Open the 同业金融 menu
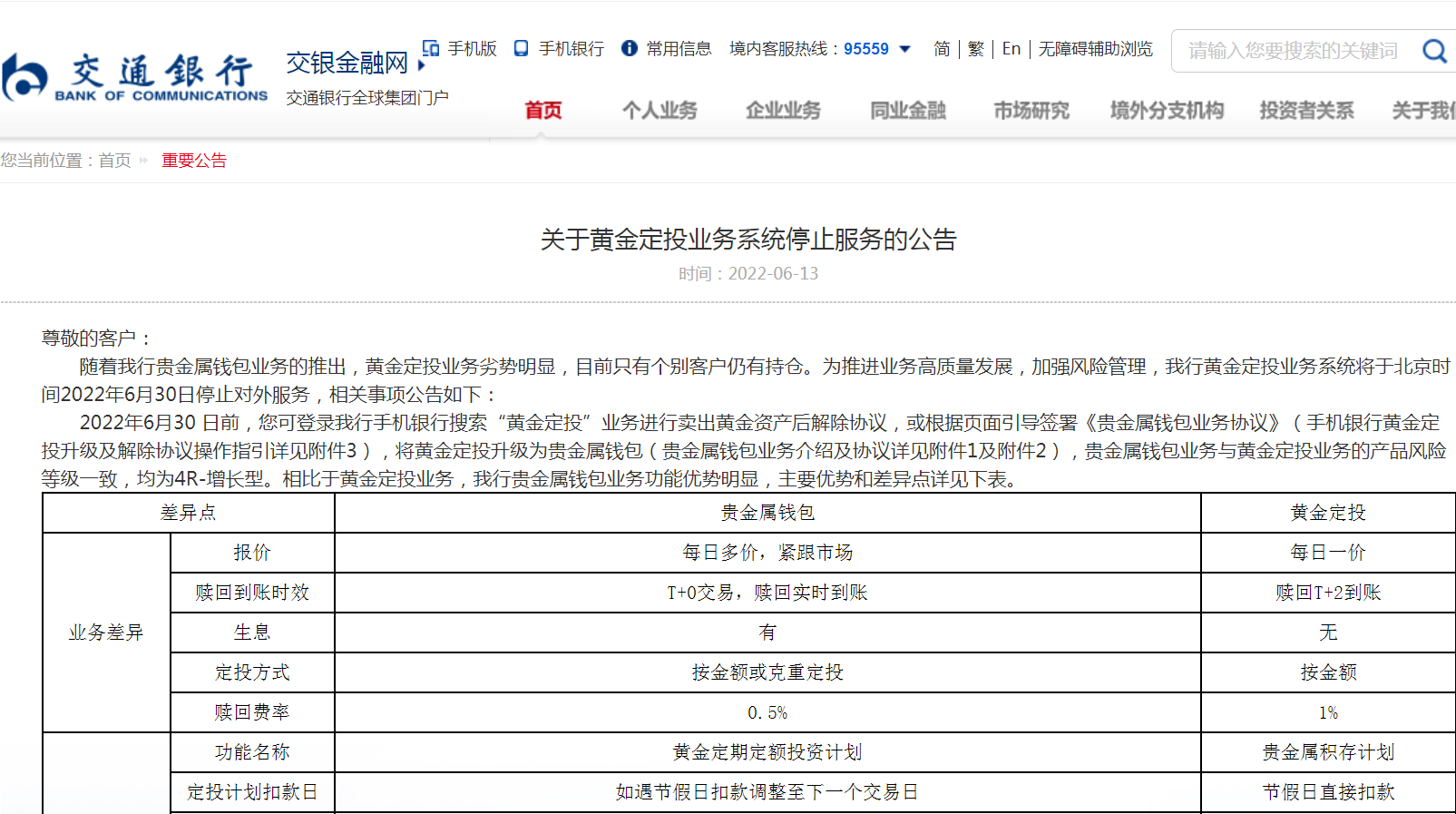The image size is (1456, 814). 907,111
